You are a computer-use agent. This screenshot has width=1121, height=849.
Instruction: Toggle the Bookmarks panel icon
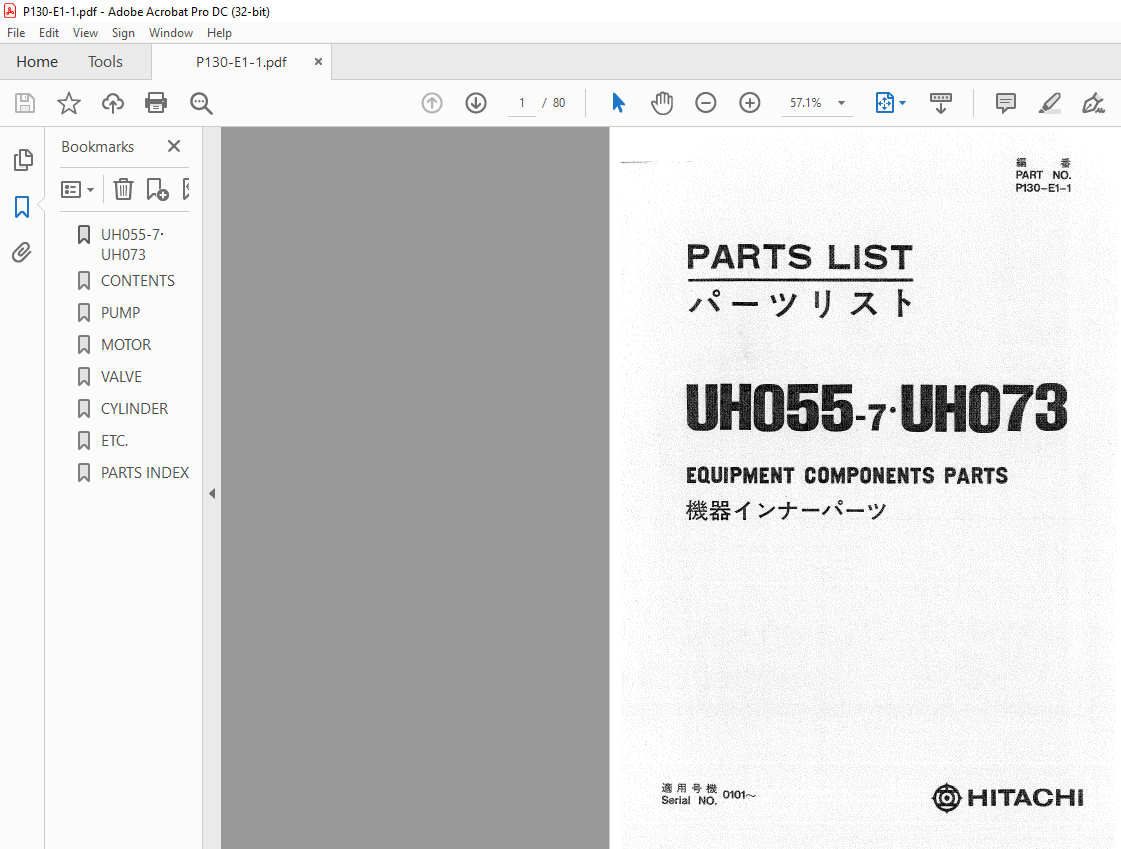(22, 207)
